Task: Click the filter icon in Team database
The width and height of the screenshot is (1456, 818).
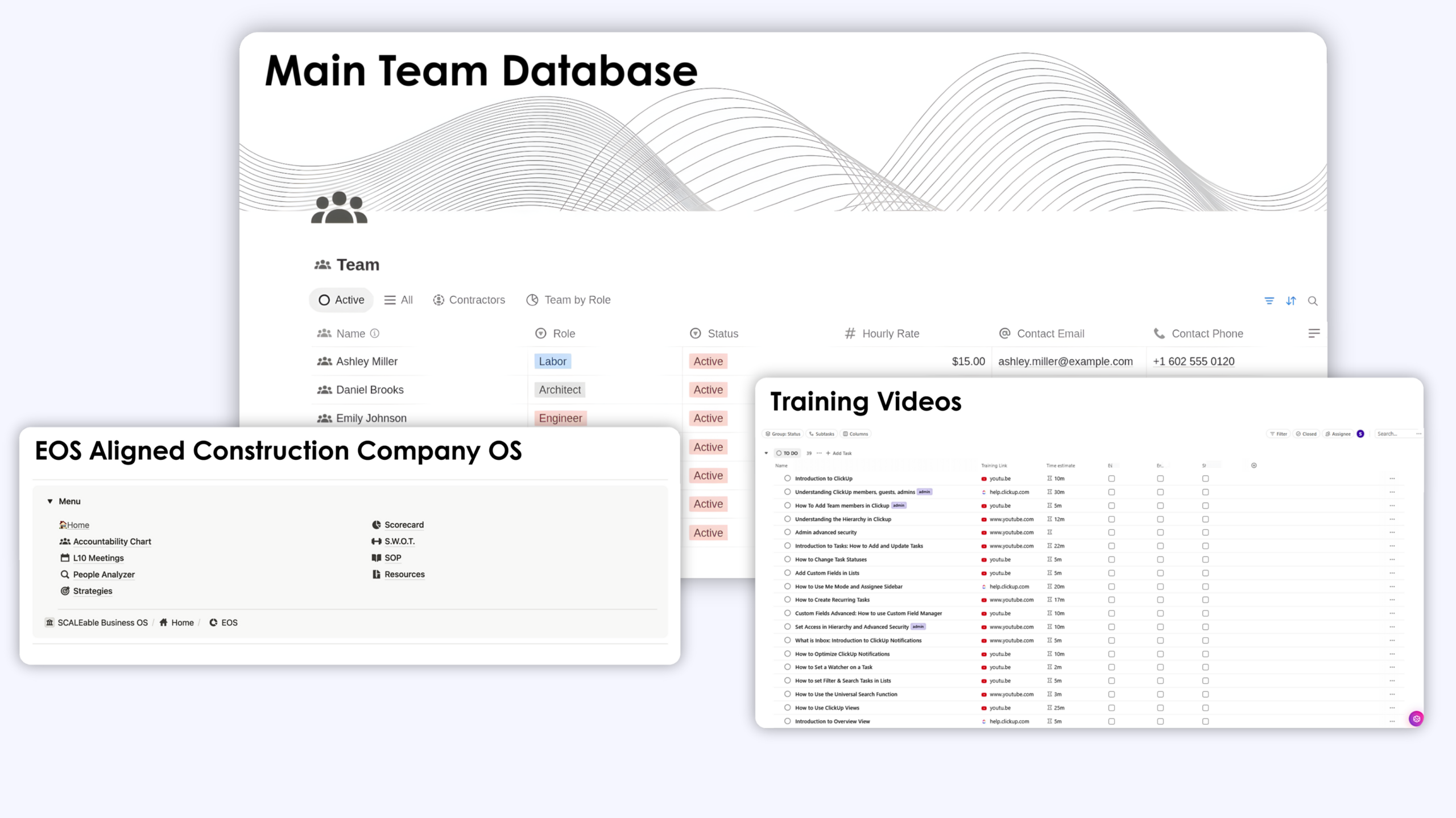Action: pos(1269,301)
